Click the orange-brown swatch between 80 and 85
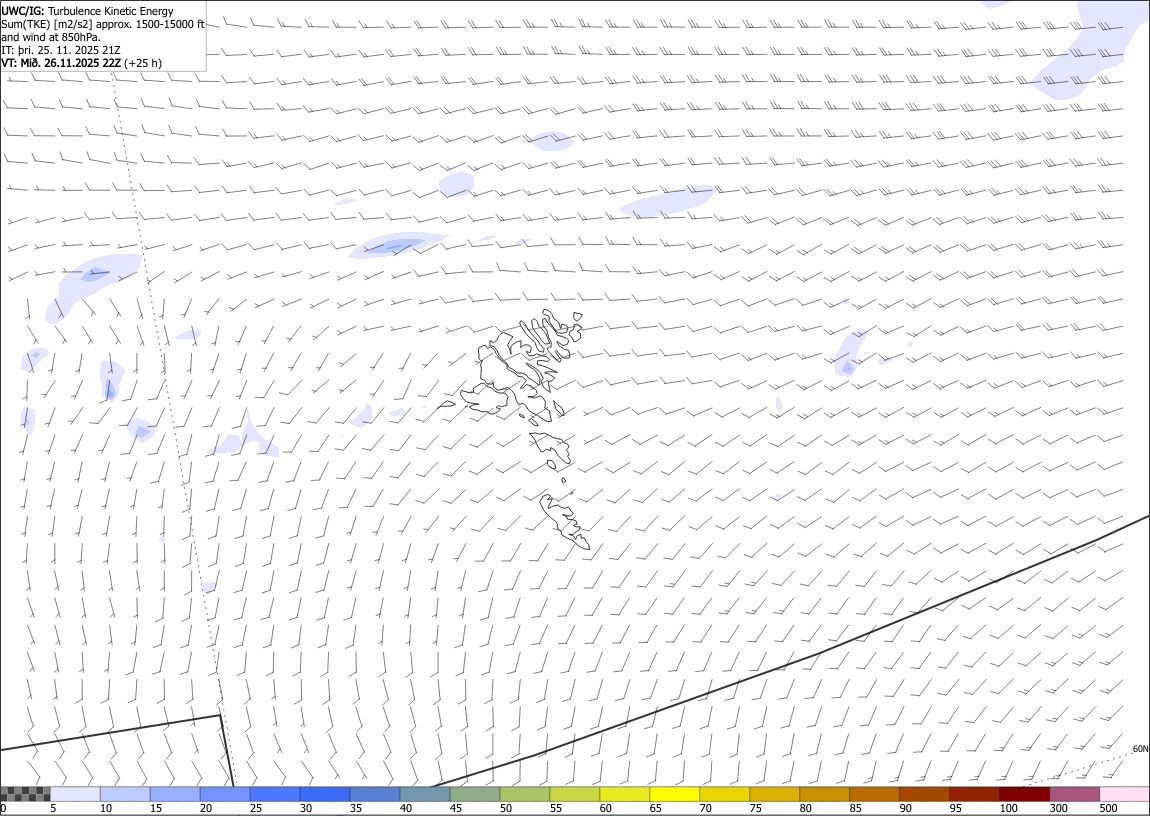 pos(824,794)
